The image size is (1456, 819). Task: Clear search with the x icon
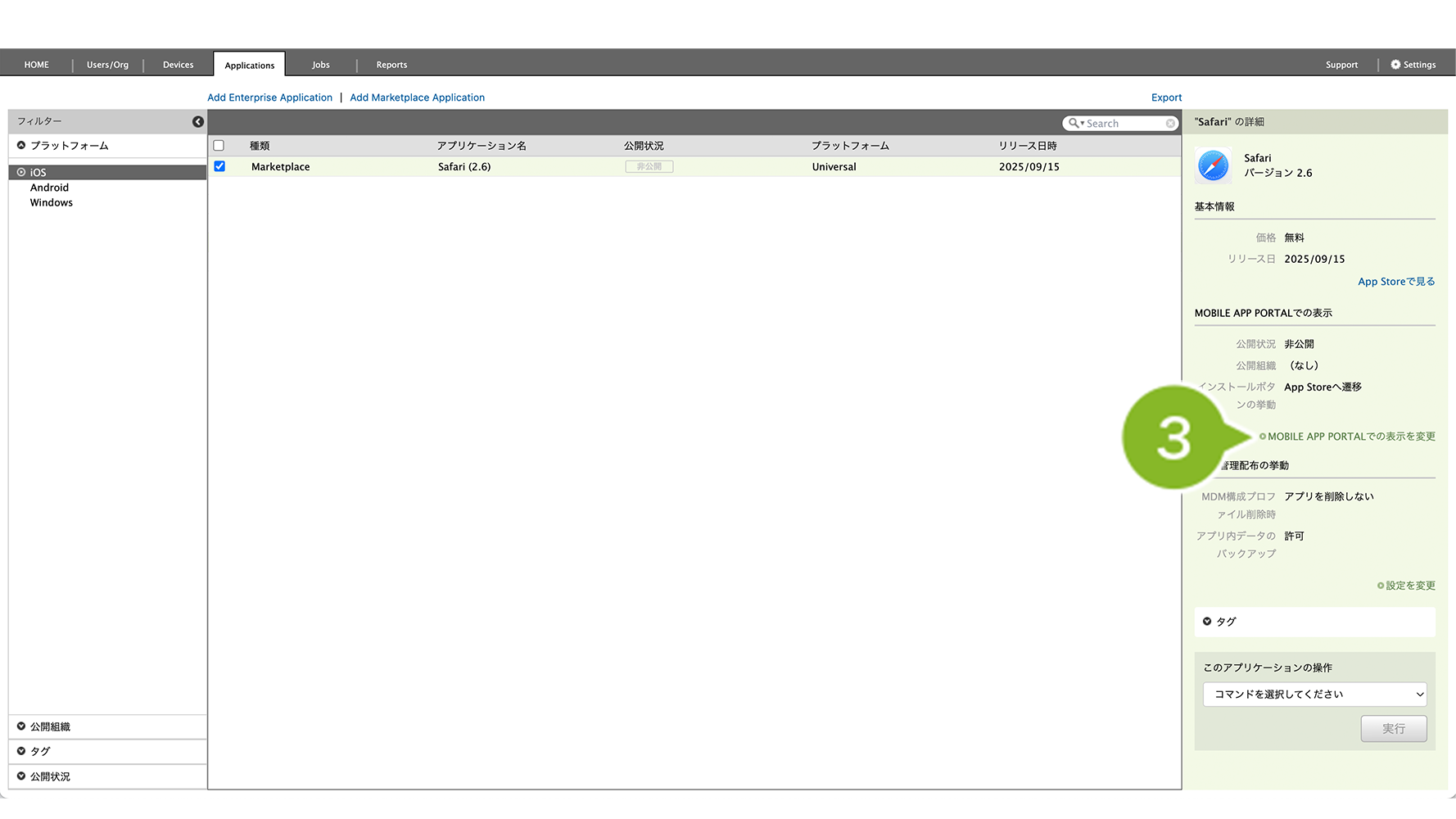point(1170,124)
